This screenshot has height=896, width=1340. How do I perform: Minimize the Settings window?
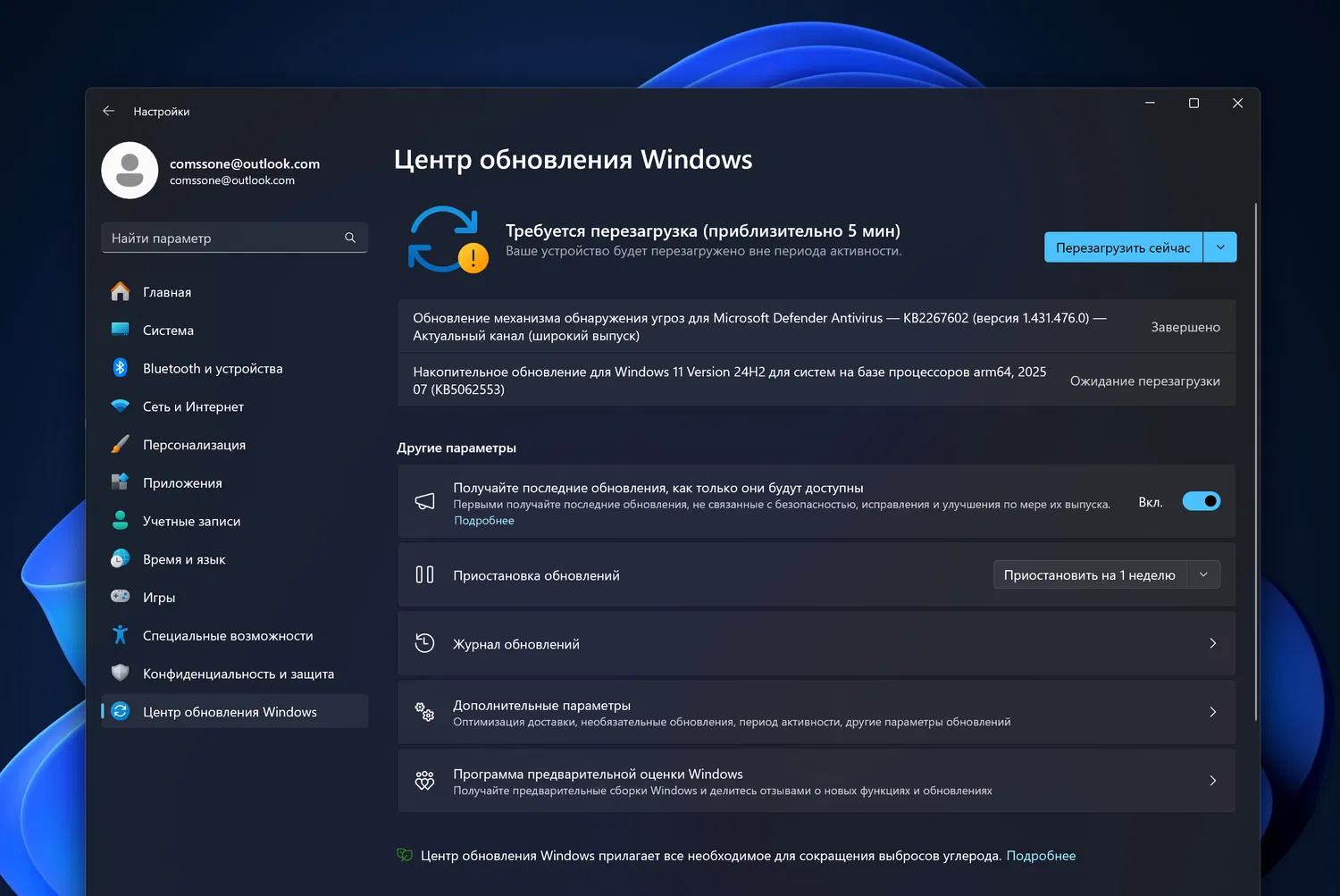(x=1150, y=104)
